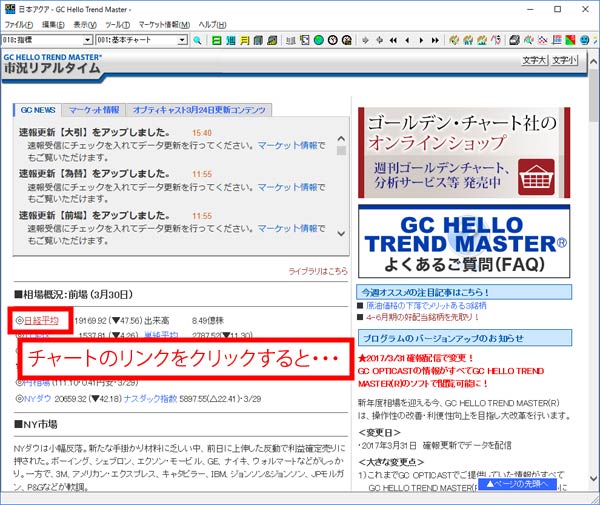Click the green circle toolbar icon
This screenshot has height=505, width=600.
318,40
